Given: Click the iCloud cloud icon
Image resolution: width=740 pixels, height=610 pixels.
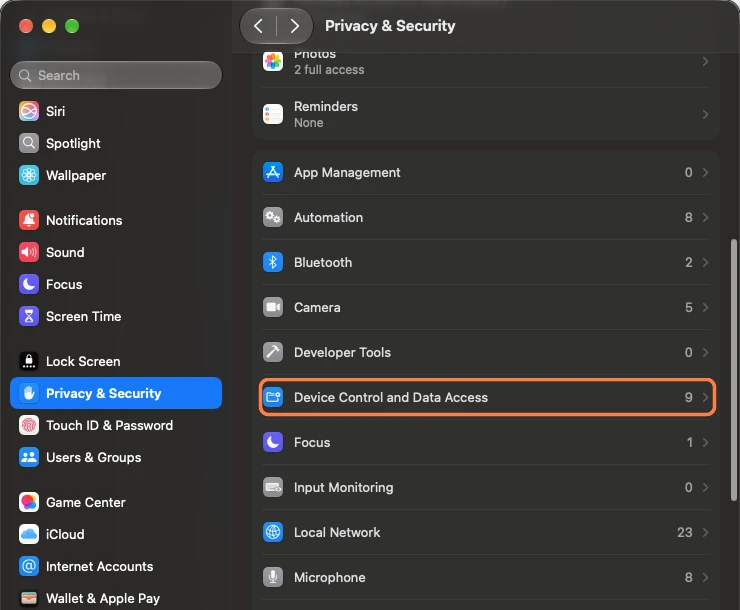Looking at the screenshot, I should pos(29,534).
